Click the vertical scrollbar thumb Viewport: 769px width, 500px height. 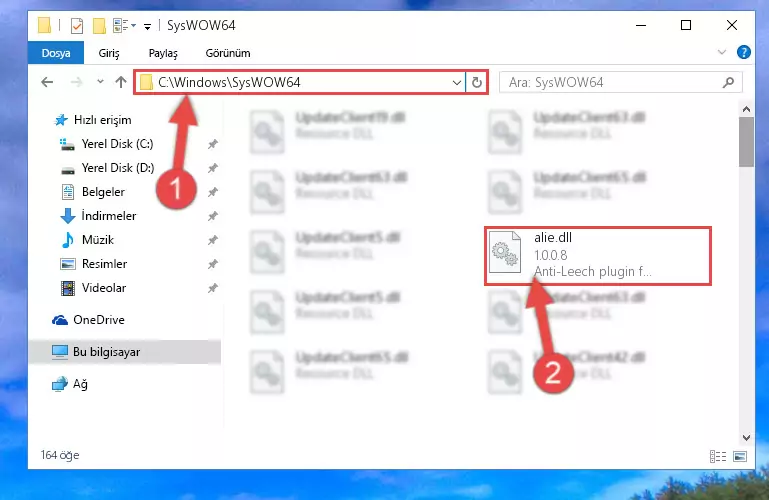[x=746, y=142]
